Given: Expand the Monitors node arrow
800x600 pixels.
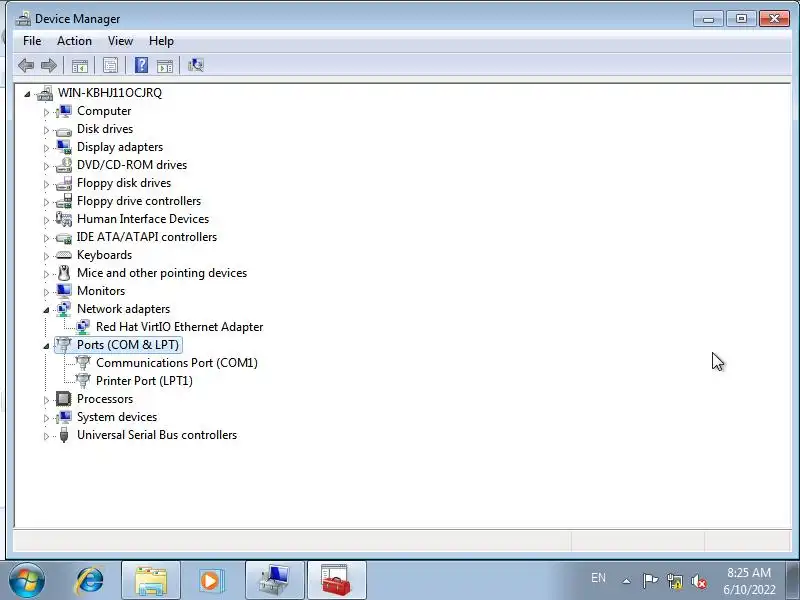Looking at the screenshot, I should click(46, 292).
